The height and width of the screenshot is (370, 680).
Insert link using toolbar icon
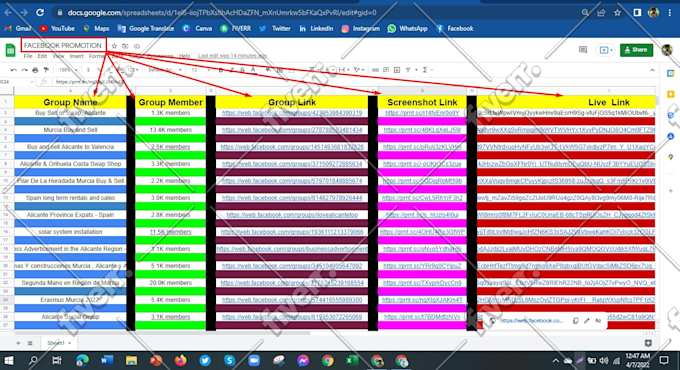[376, 70]
